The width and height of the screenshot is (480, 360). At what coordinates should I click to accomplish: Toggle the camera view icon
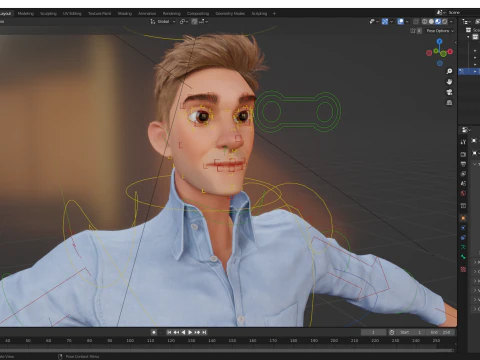pos(449,92)
